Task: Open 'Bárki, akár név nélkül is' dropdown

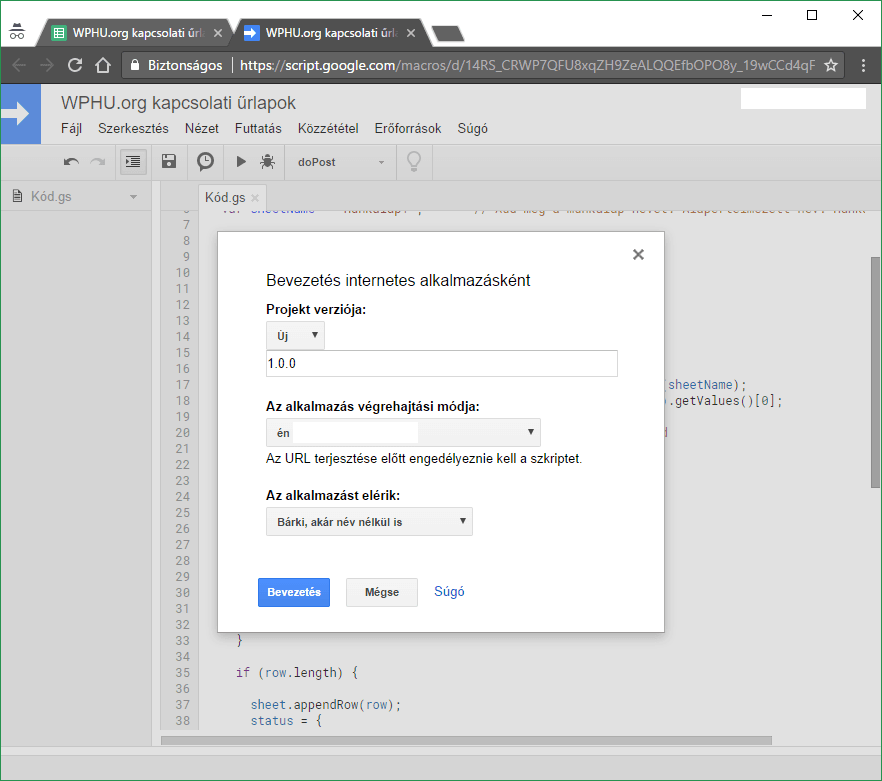Action: tap(369, 521)
